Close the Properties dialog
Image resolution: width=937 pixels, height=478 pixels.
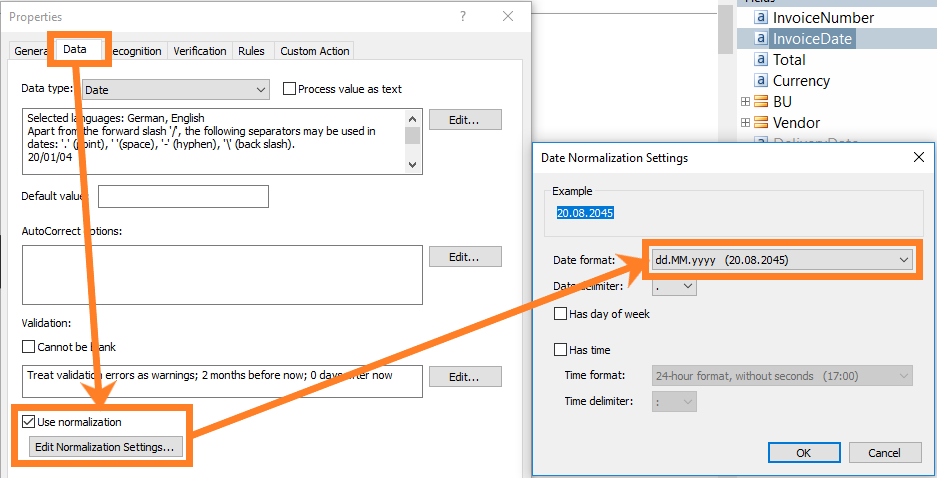pyautogui.click(x=508, y=16)
